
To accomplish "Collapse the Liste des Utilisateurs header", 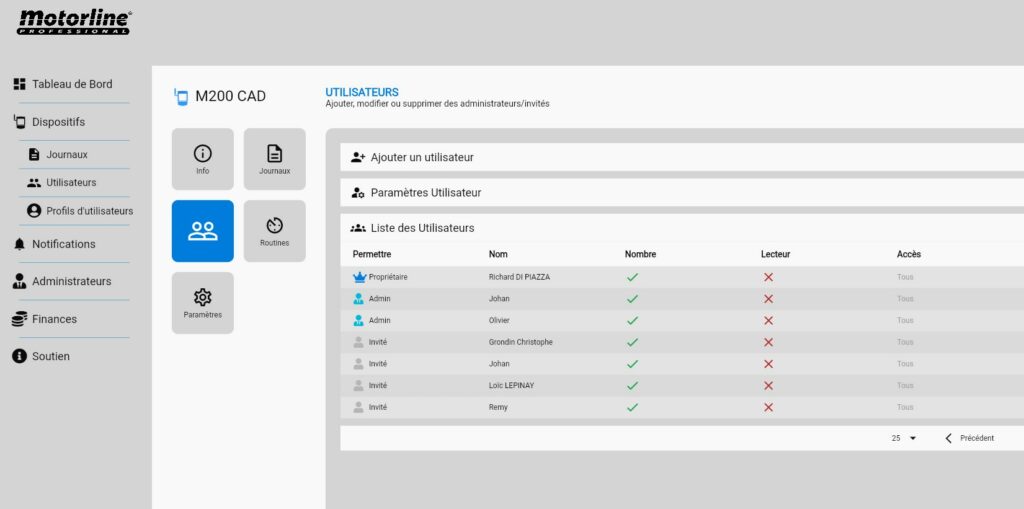I will click(422, 228).
